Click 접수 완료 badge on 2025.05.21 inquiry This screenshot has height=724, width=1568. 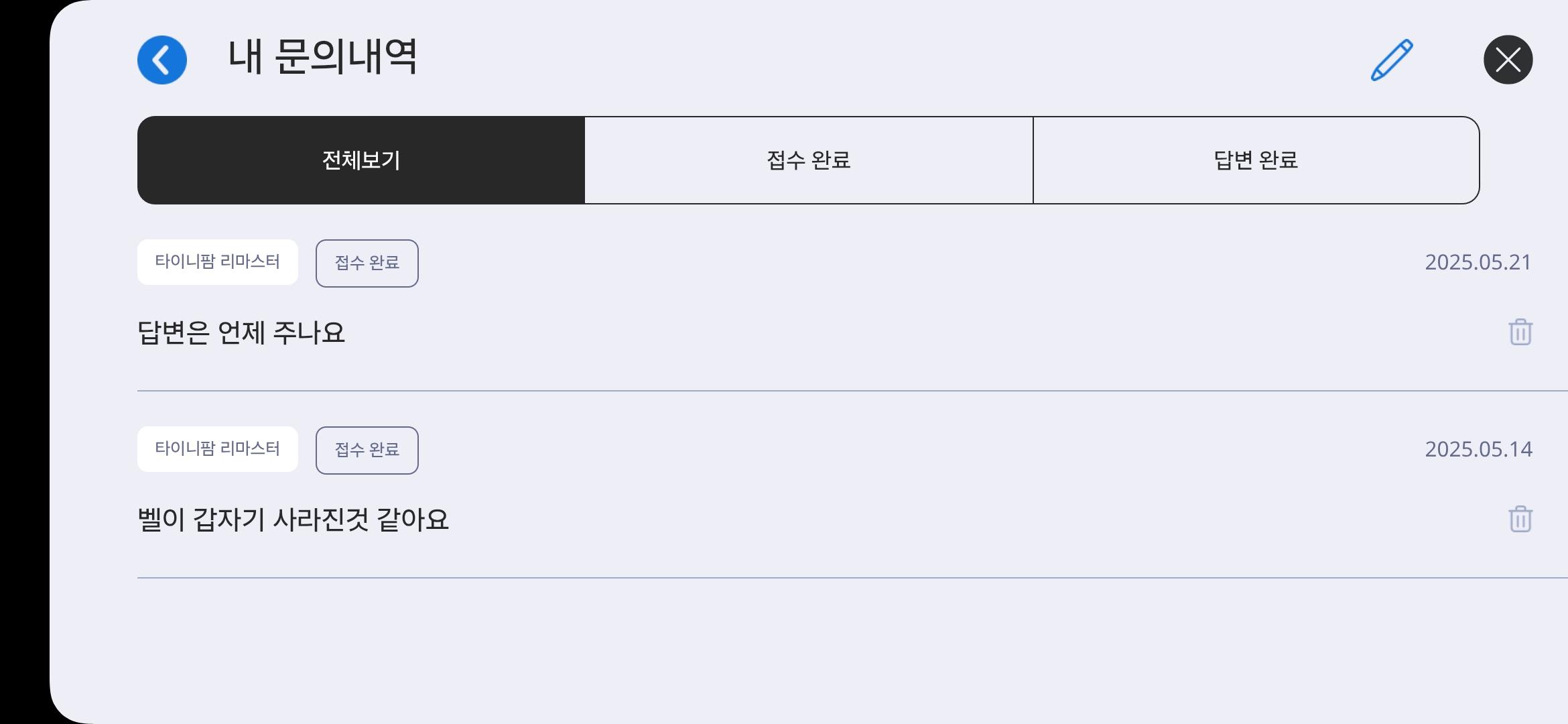tap(367, 263)
